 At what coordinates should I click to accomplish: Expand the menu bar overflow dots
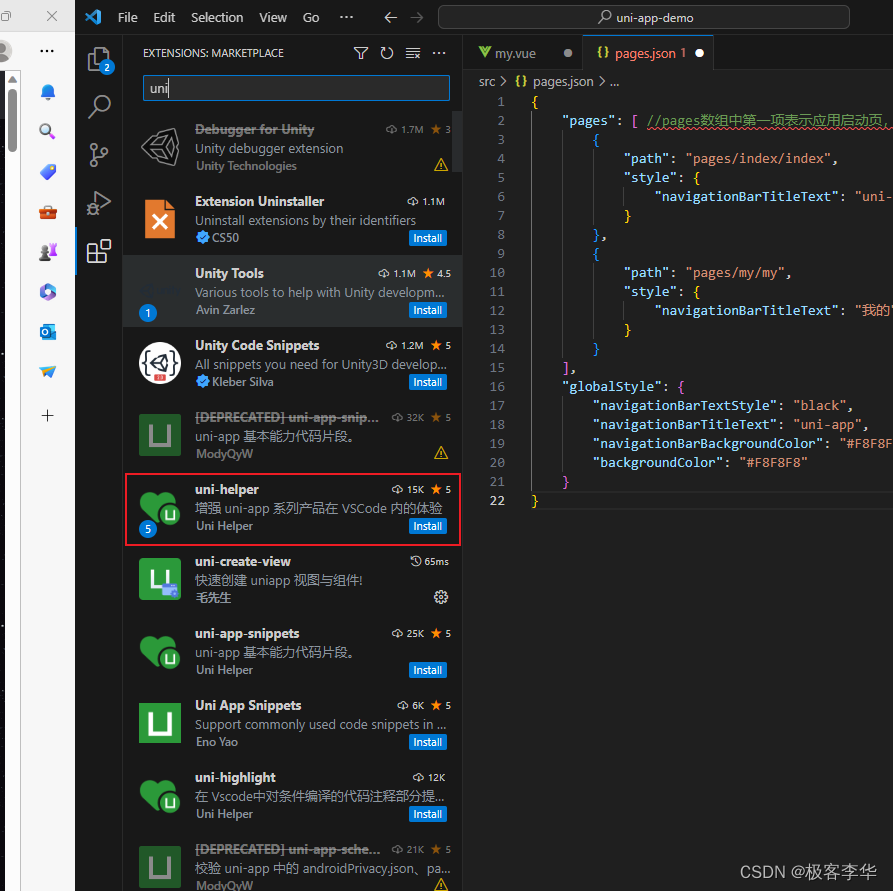(x=346, y=17)
